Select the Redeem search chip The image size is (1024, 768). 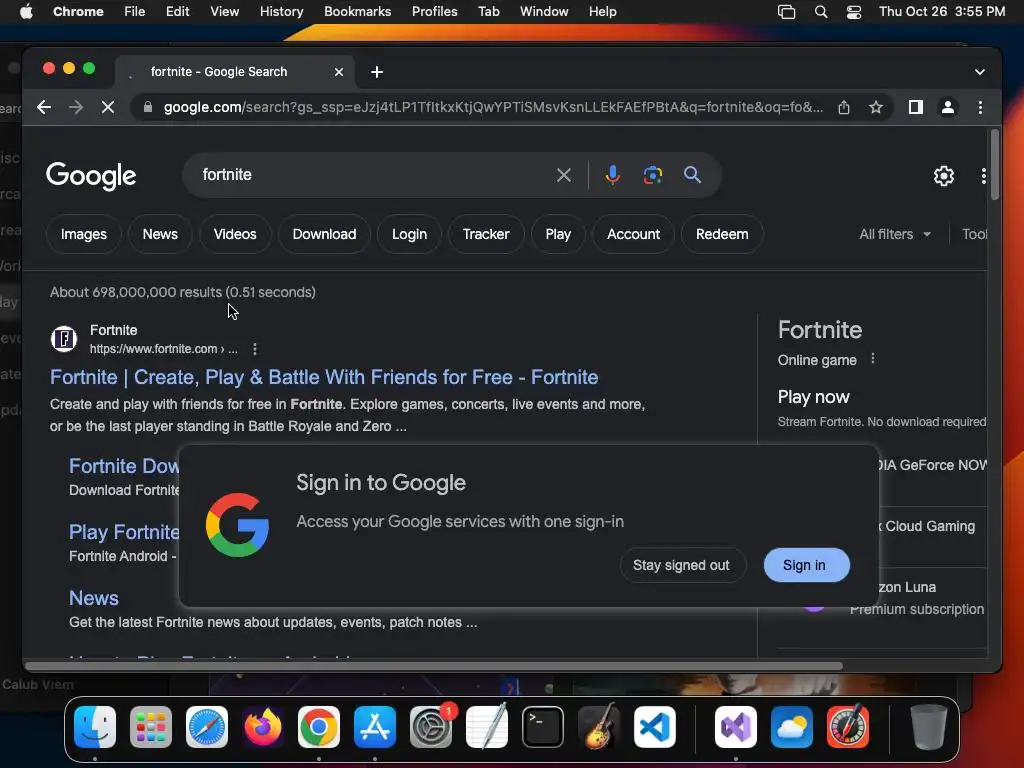click(x=722, y=234)
